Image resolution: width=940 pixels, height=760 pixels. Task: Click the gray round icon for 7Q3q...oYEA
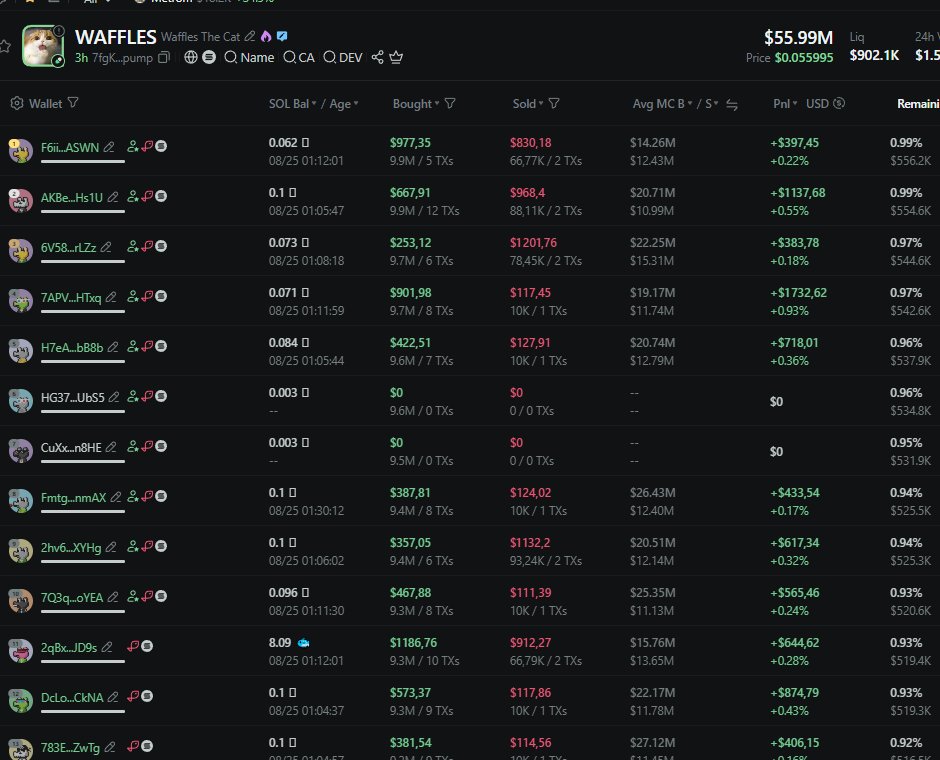[x=161, y=596]
